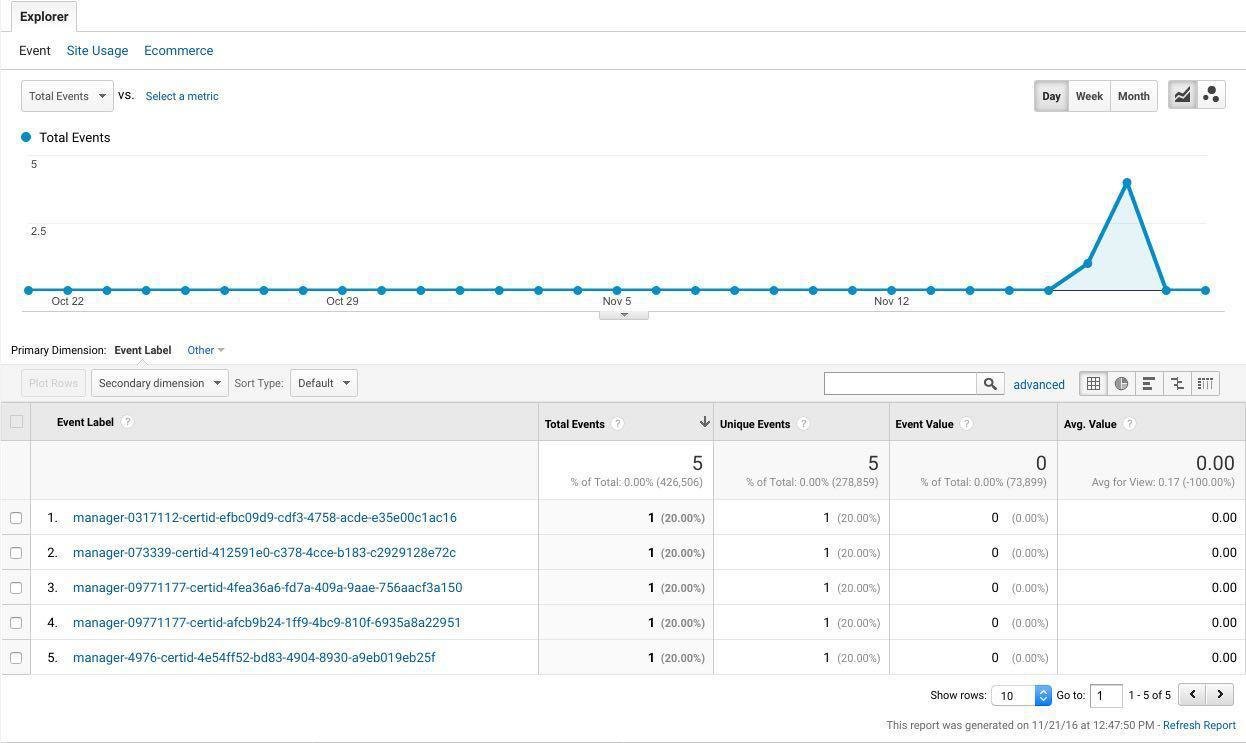Open the Total Events metric dropdown
The image size is (1246, 743).
(67, 96)
